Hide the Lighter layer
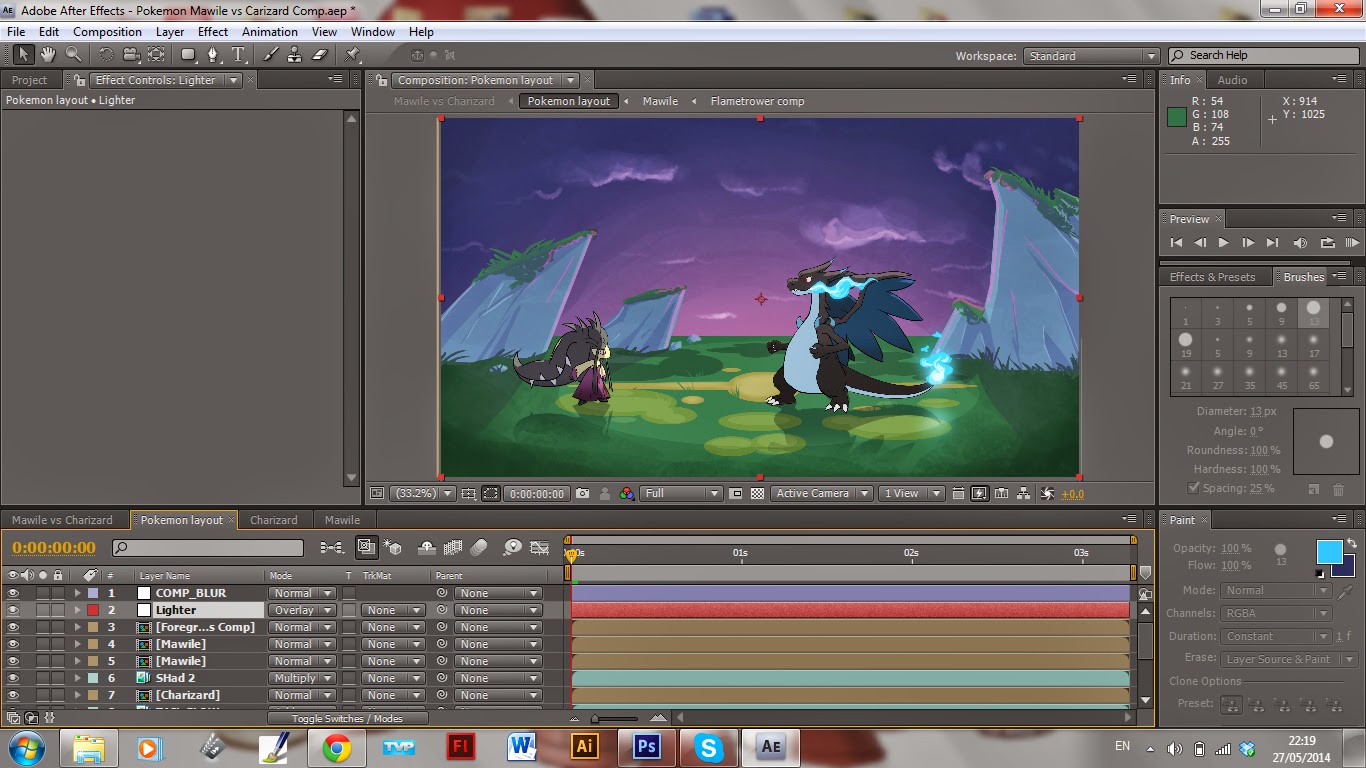 pos(14,610)
